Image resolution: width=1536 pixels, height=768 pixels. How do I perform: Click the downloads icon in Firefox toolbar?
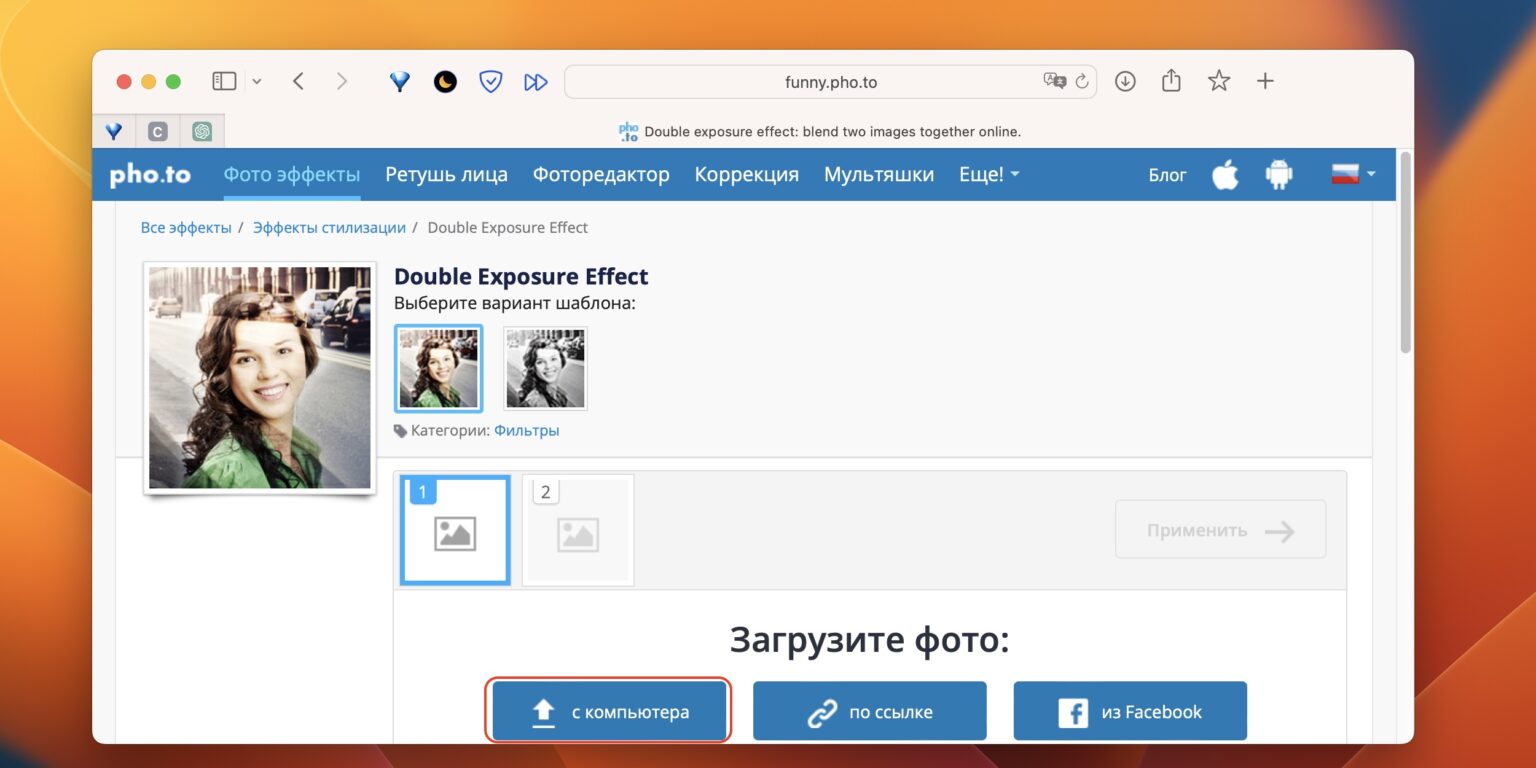pyautogui.click(x=1124, y=81)
